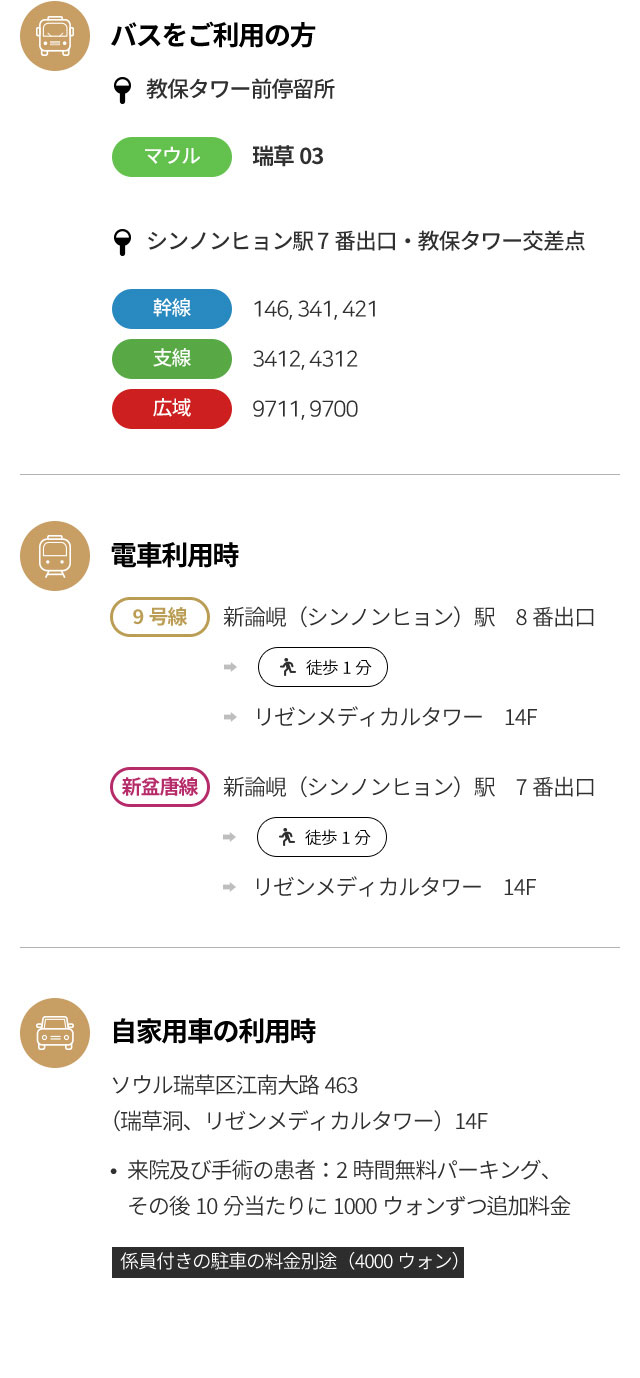Select the green マウル bus badge

click(x=172, y=157)
